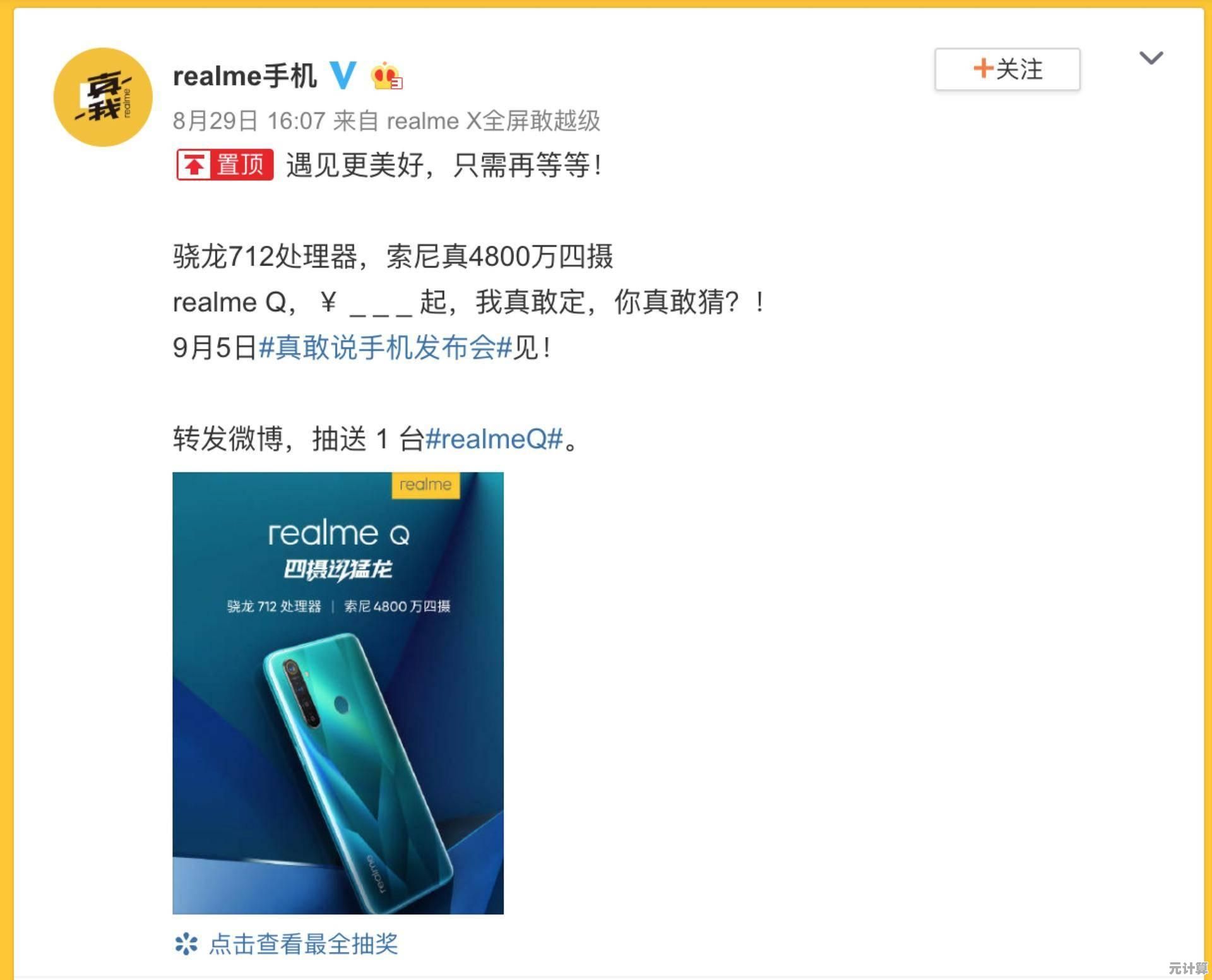The image size is (1212, 980).
Task: Click the 遇见更美好 post text line
Action: pos(444,165)
